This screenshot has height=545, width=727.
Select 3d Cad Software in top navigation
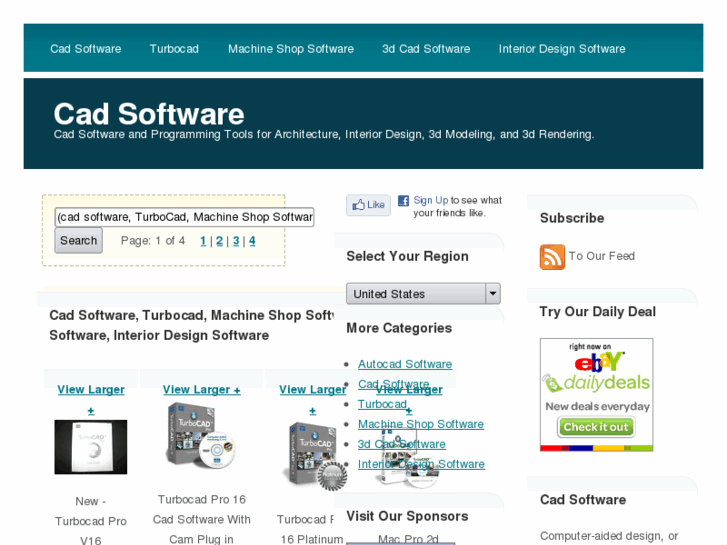[x=426, y=49]
